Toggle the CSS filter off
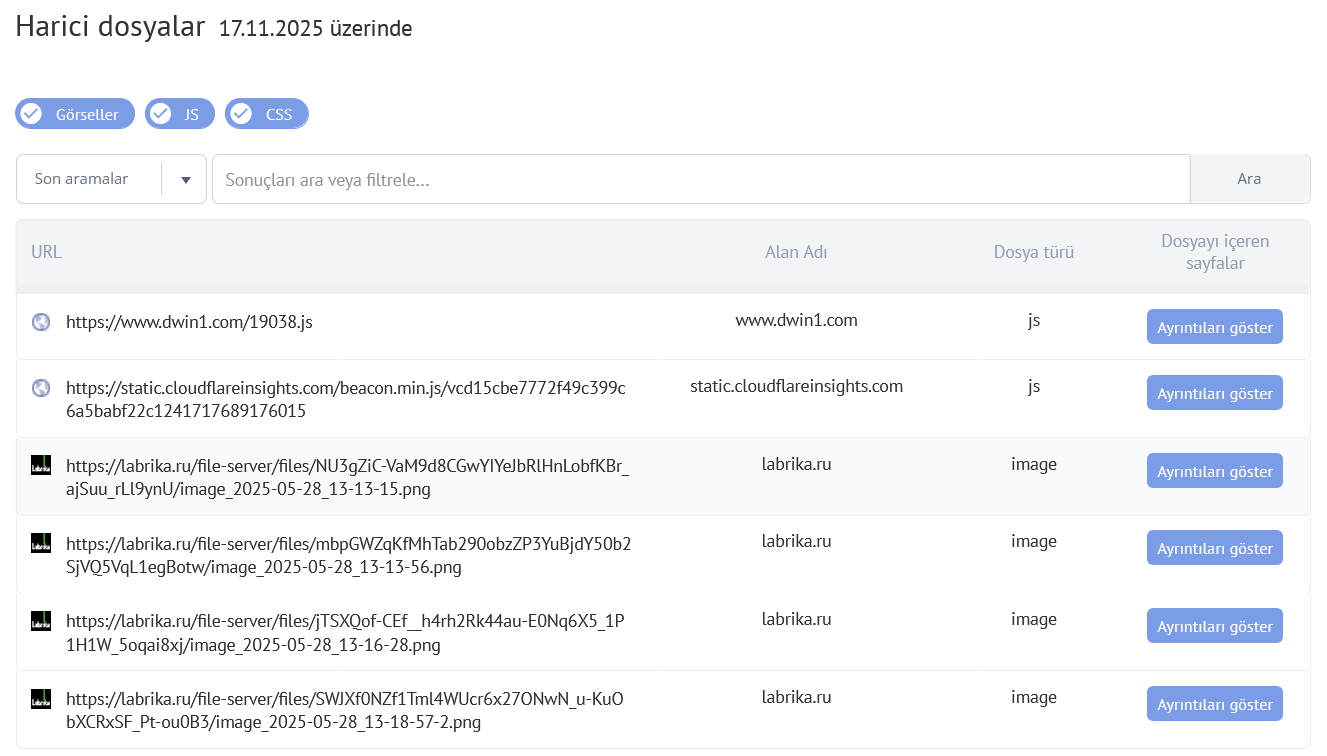The width and height of the screenshot is (1327, 756). pyautogui.click(x=266, y=113)
